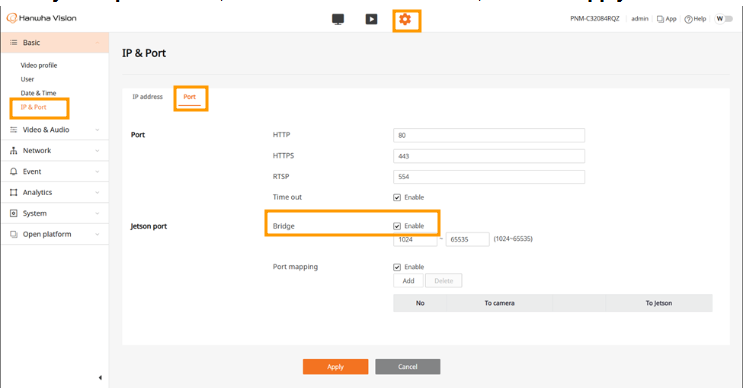Open Help from the header

695,19
